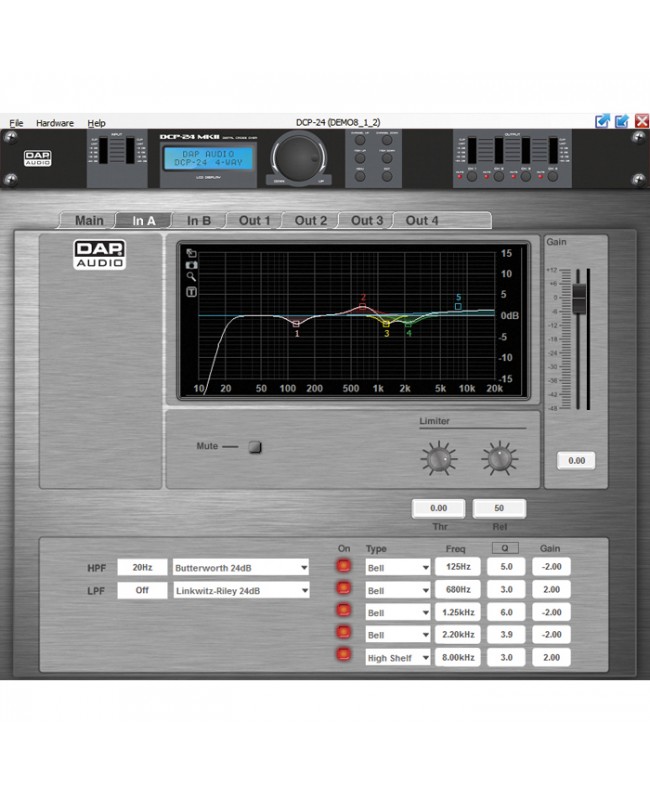Image resolution: width=650 pixels, height=794 pixels.
Task: Click the Menu hardware button
Action: (360, 176)
